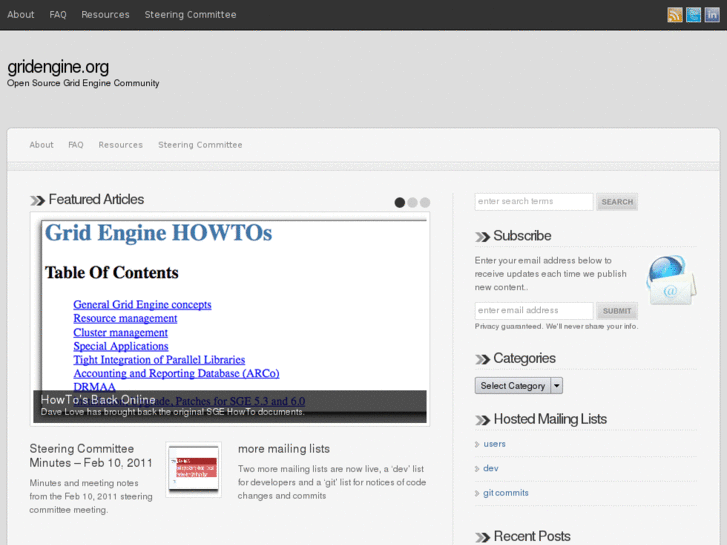Open the dev mailing list link

pos(491,468)
